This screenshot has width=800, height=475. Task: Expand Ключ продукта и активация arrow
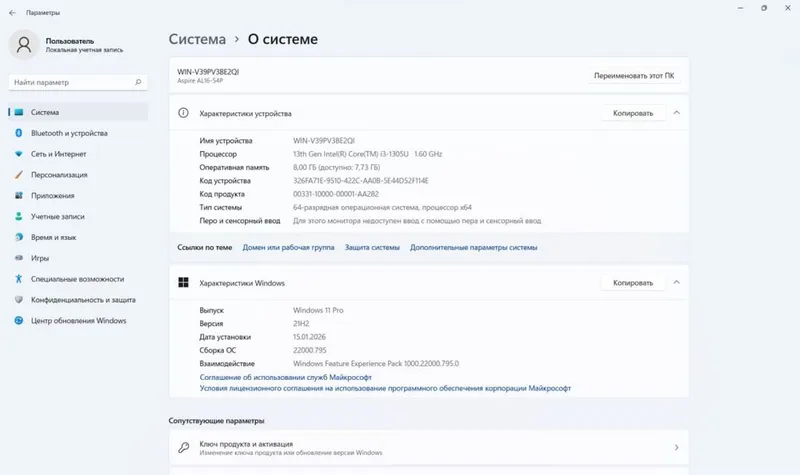pyautogui.click(x=677, y=447)
